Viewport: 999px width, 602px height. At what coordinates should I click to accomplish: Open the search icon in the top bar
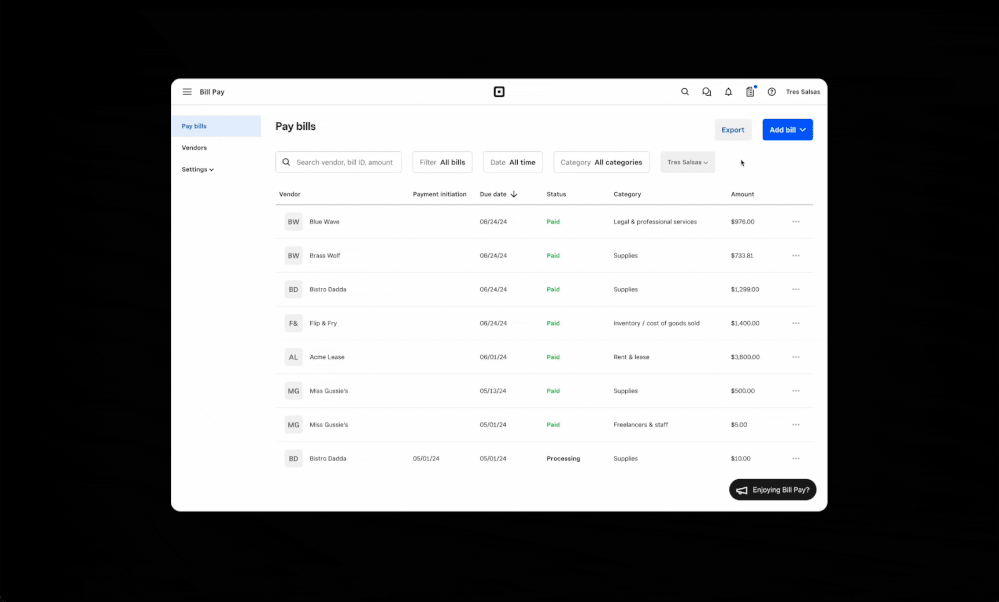tap(685, 91)
